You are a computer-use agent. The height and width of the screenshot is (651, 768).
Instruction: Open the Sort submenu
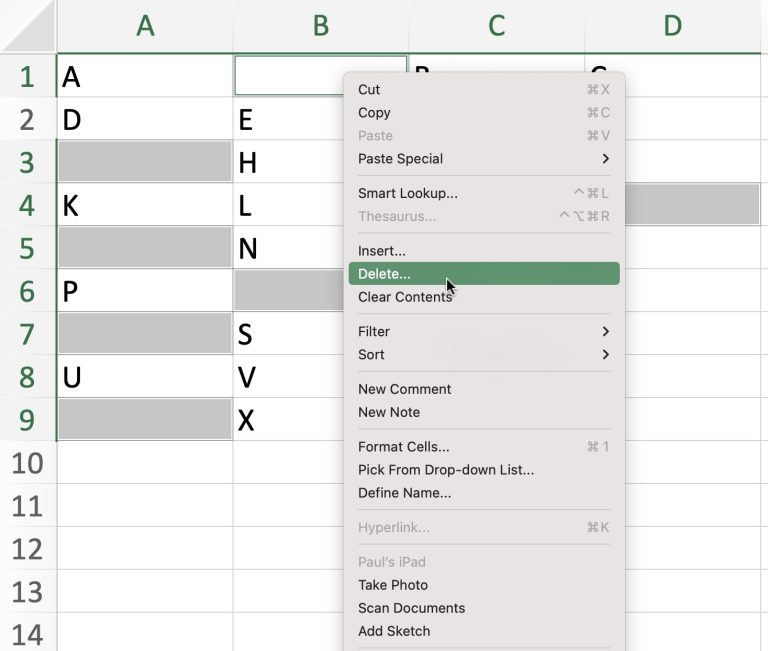[371, 354]
